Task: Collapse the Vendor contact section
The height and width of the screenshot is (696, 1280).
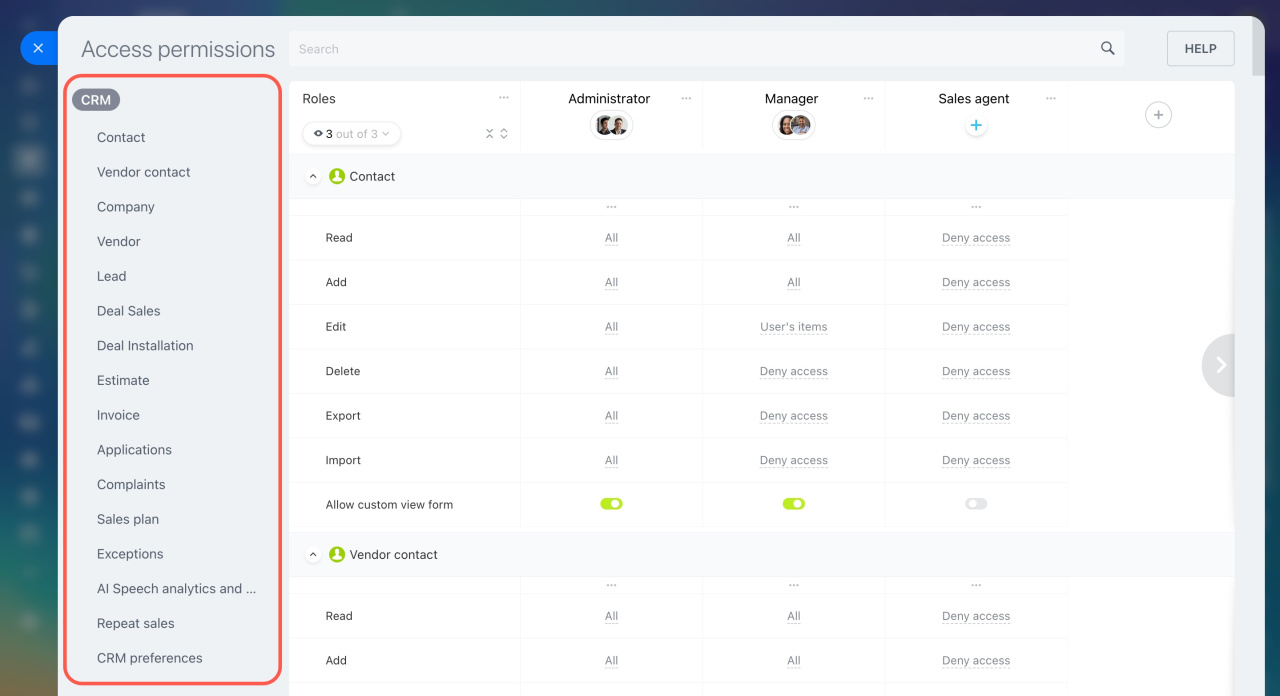Action: point(313,554)
